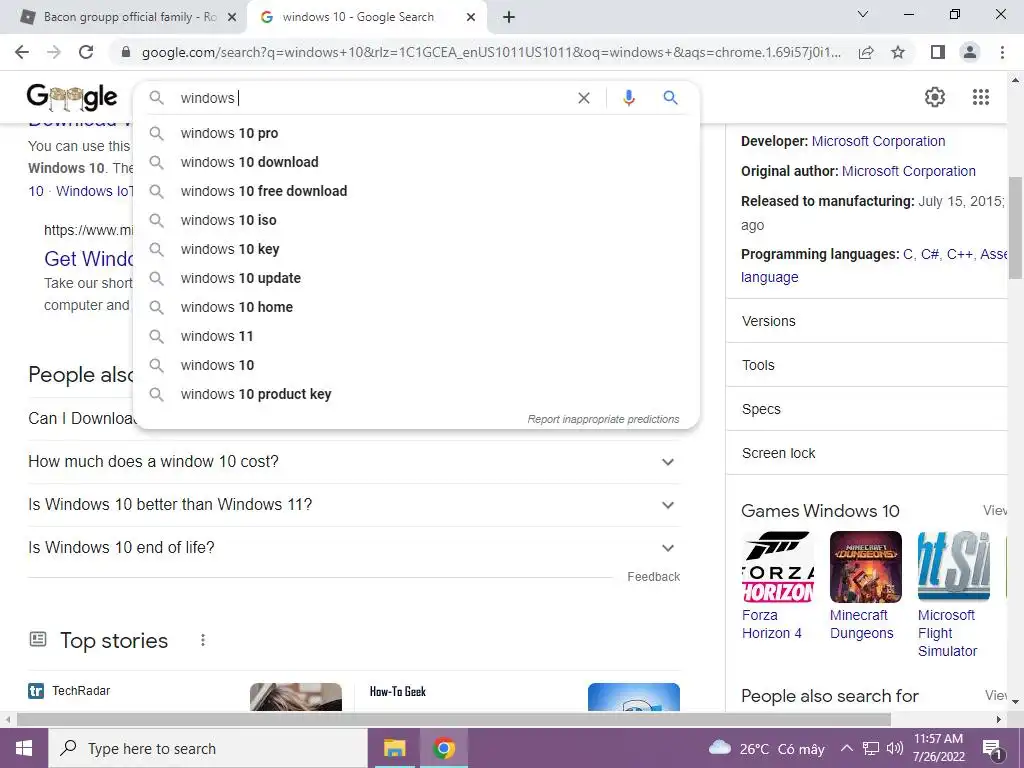Viewport: 1024px width, 768px height.
Task: Open Original author Microsoft Corporation link
Action: (909, 171)
